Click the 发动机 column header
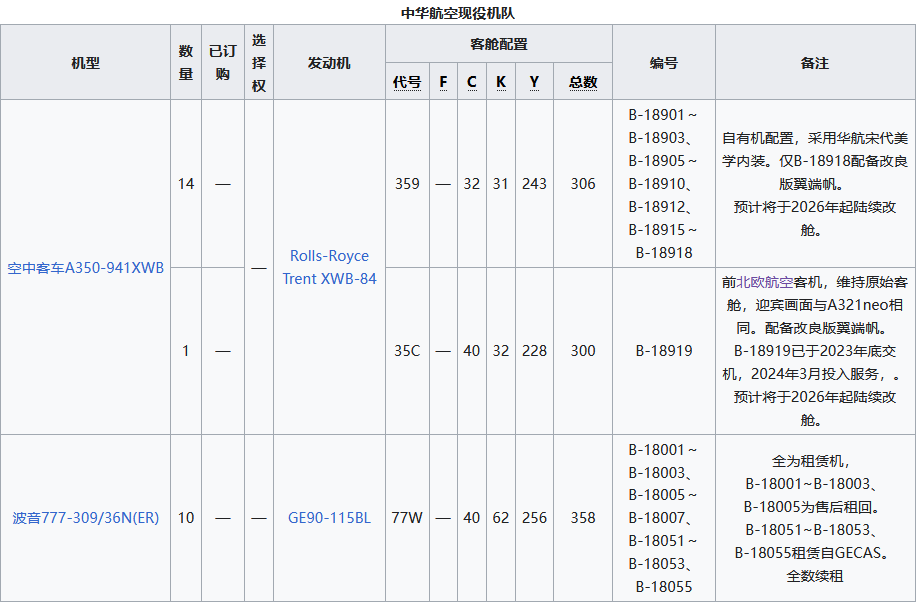 point(329,63)
